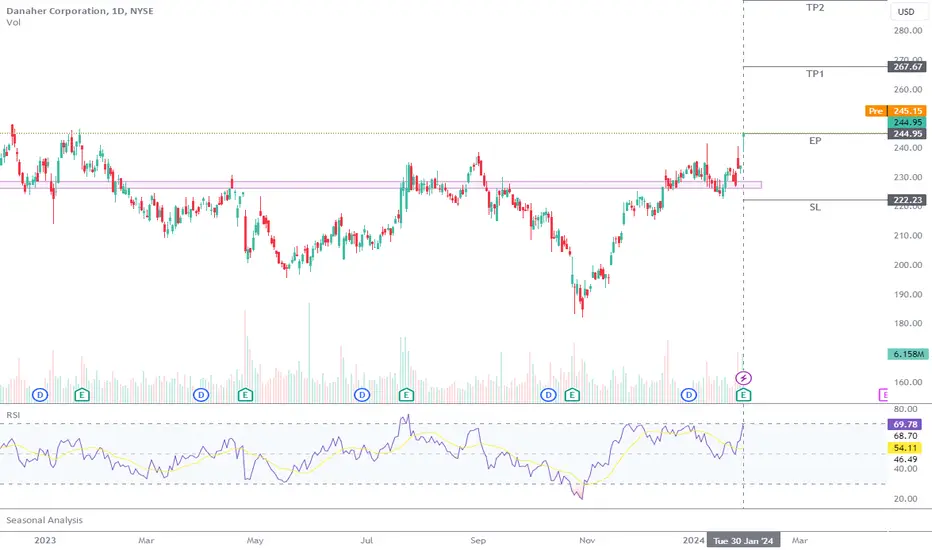
Task: Click the earnings marker in late October
Action: pos(572,395)
